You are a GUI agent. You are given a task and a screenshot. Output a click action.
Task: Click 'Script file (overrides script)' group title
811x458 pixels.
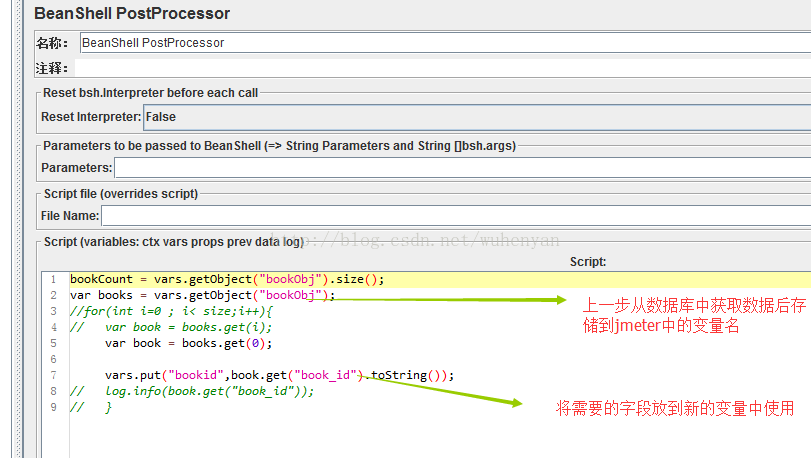[121, 194]
